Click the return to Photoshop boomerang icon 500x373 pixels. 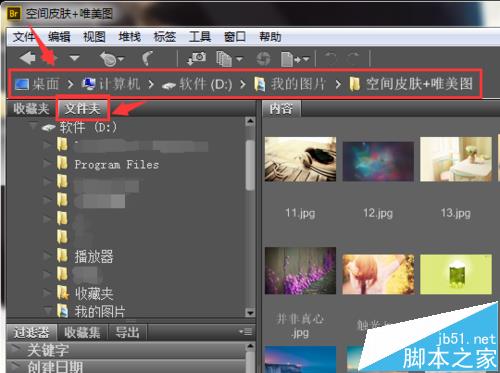point(148,58)
